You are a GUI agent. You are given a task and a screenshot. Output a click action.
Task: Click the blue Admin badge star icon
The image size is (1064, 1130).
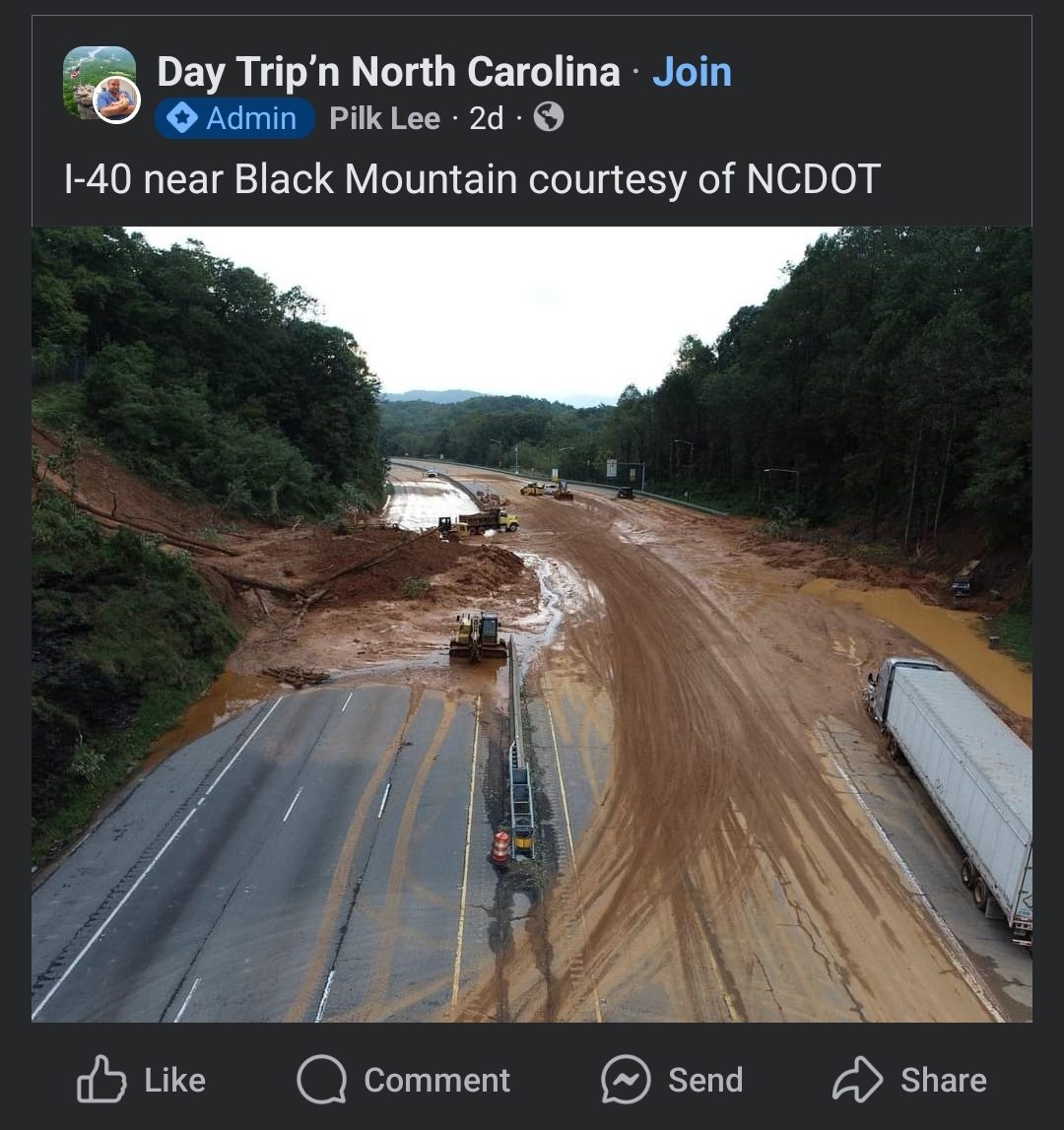tap(181, 118)
